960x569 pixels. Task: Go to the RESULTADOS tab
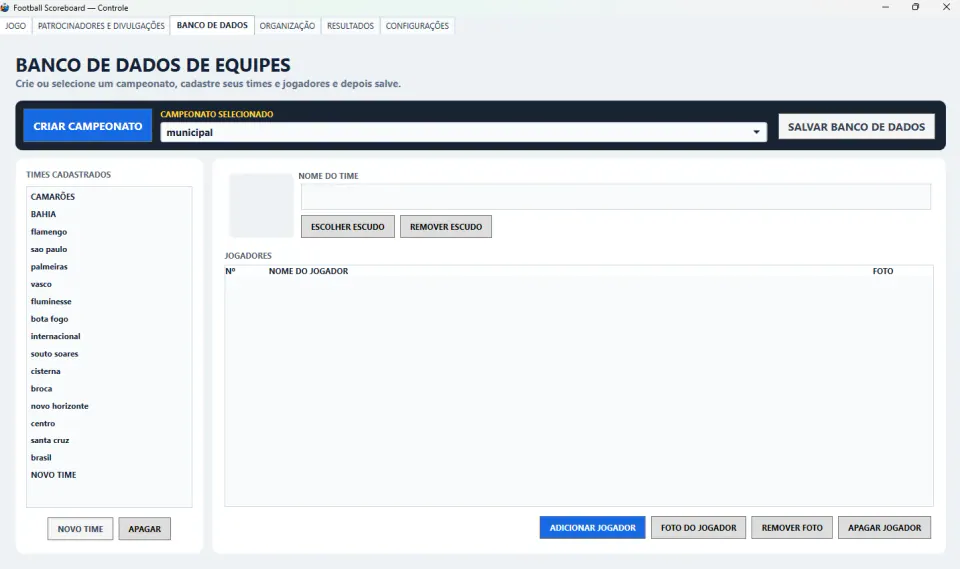pos(350,26)
